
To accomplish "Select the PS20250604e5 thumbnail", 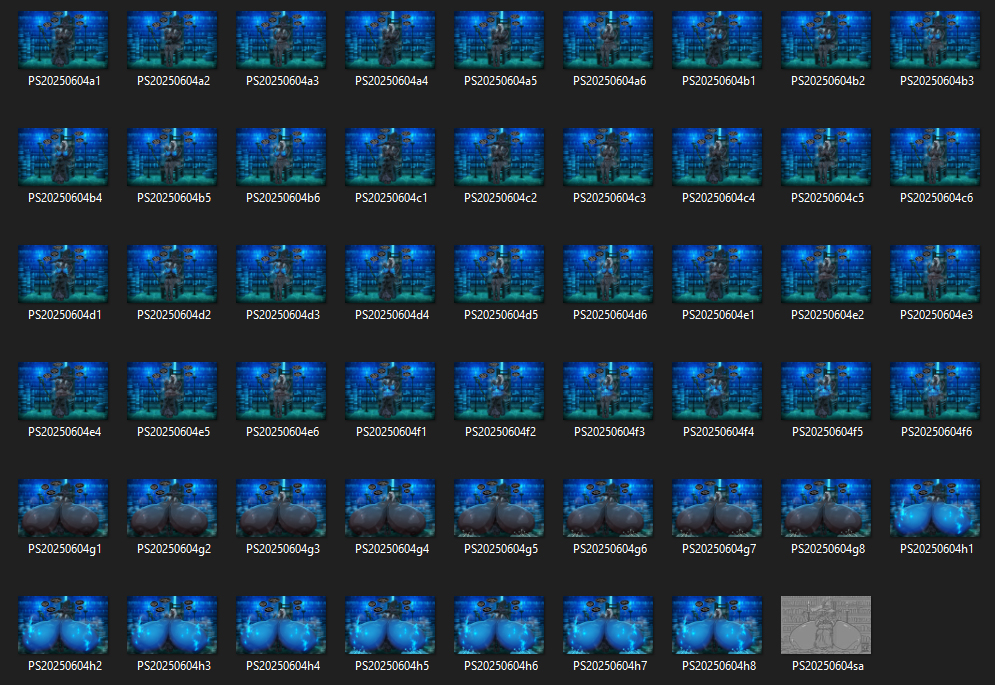I will pos(172,390).
